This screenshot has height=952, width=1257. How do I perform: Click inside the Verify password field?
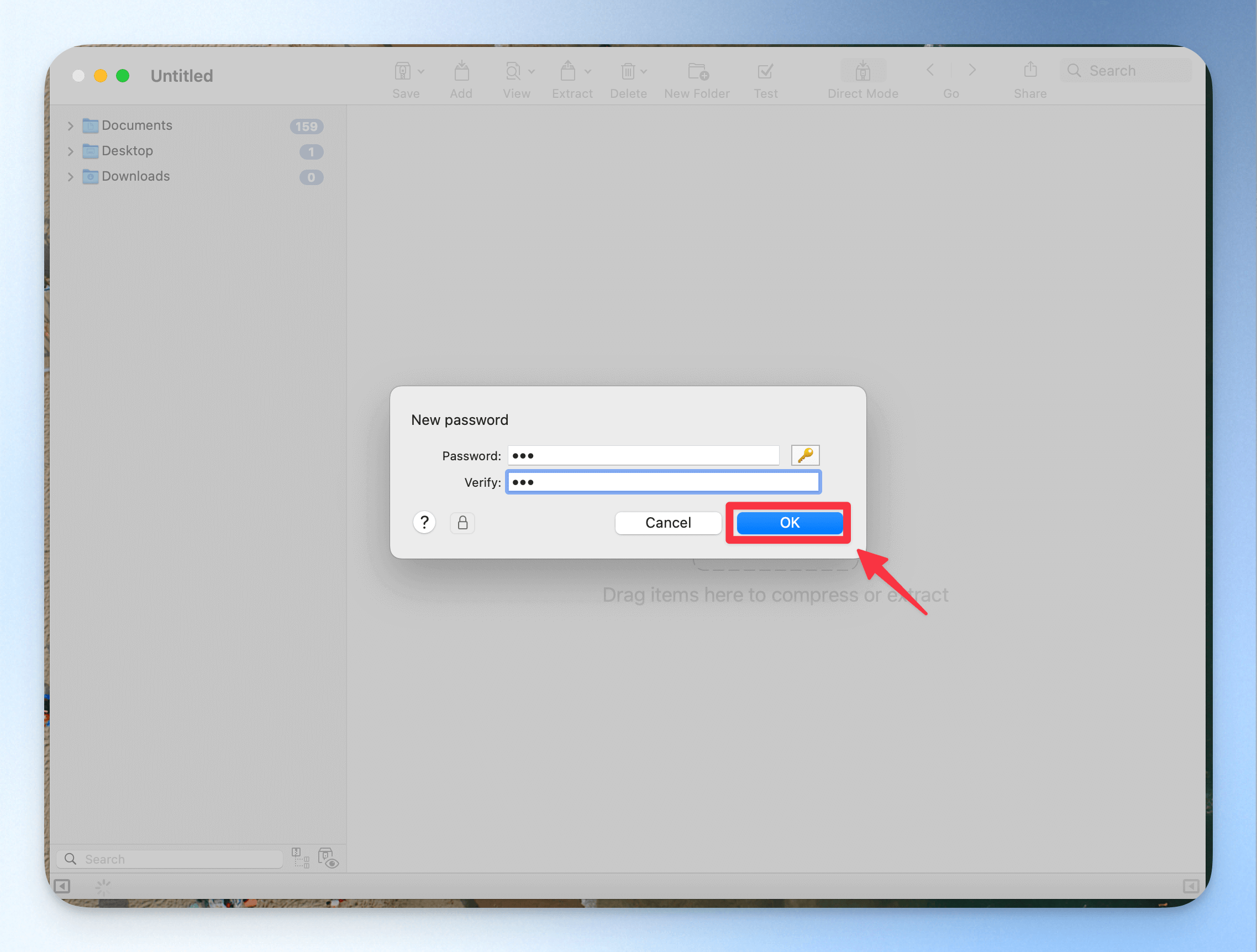pos(662,482)
